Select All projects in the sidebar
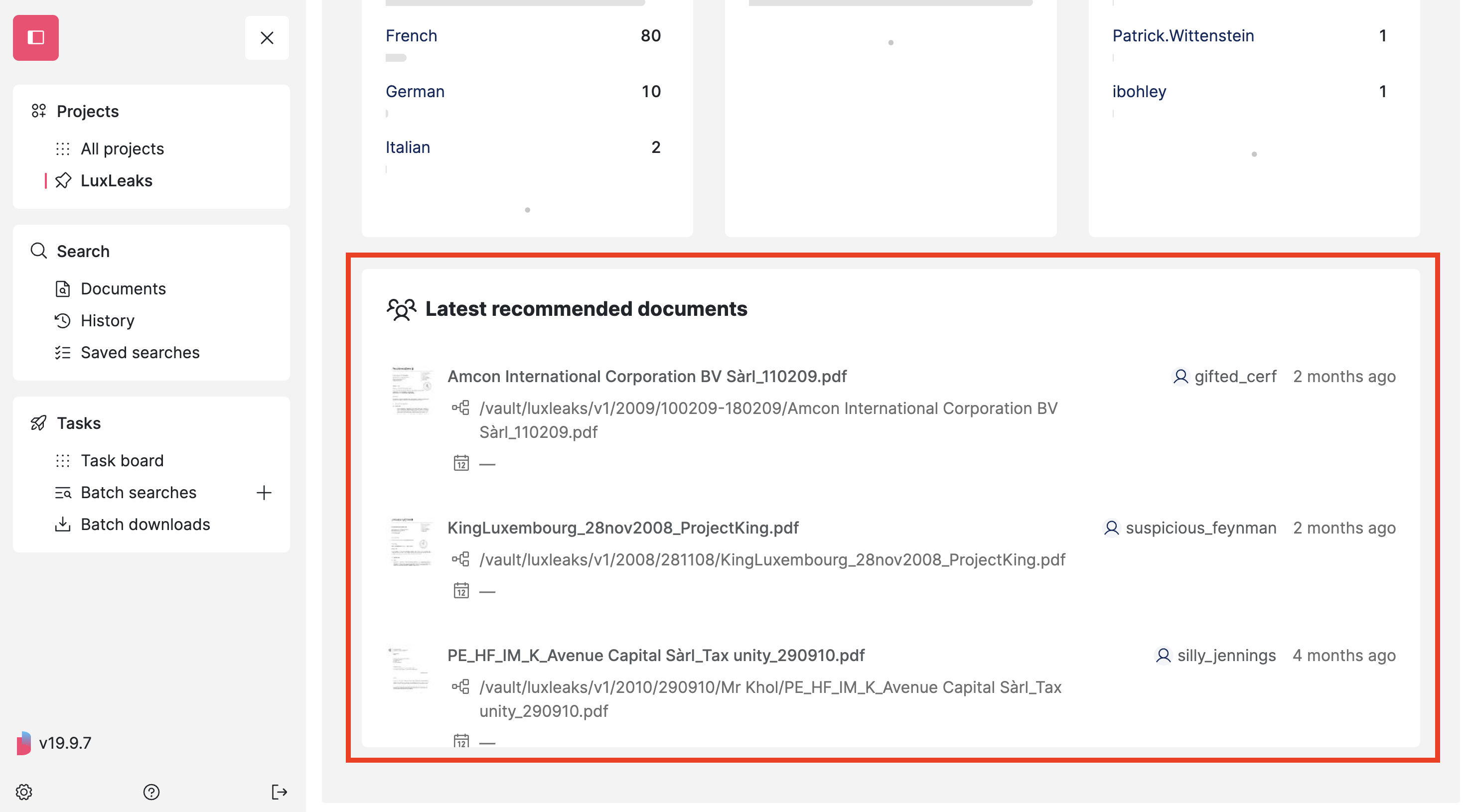Screen dimensions: 1470x812 click(x=122, y=148)
